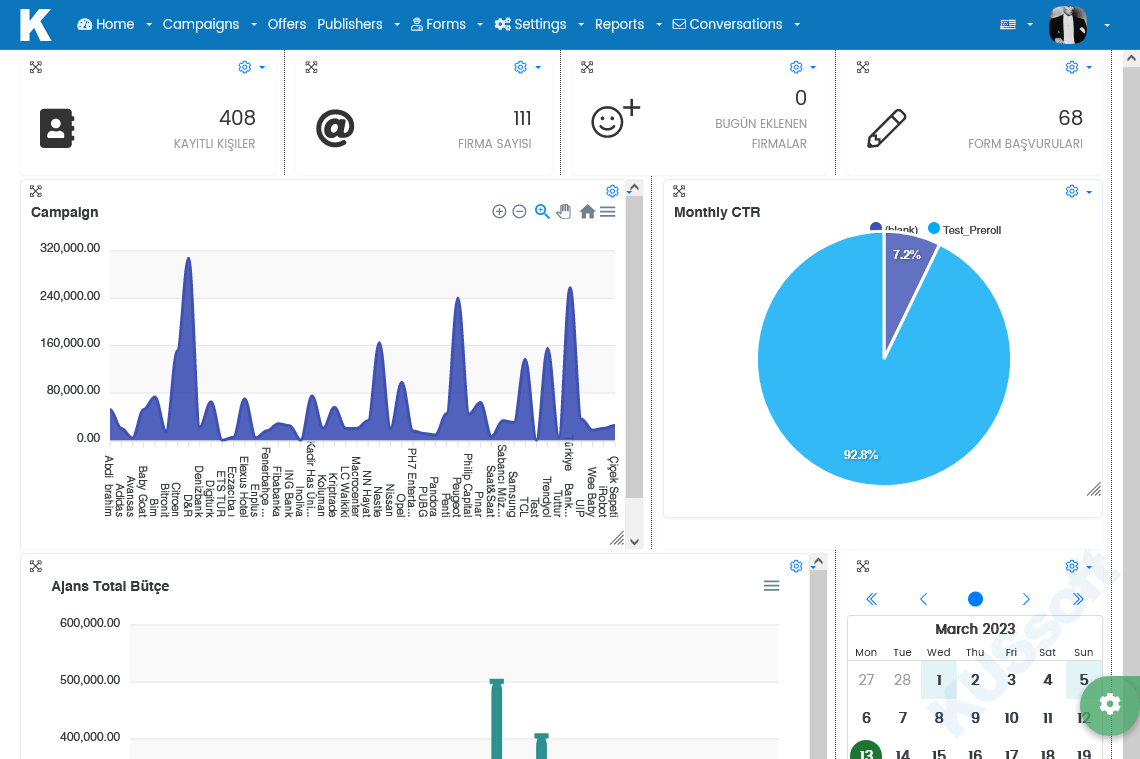1140x759 pixels.
Task: Open the Forms menu
Action: coord(446,25)
